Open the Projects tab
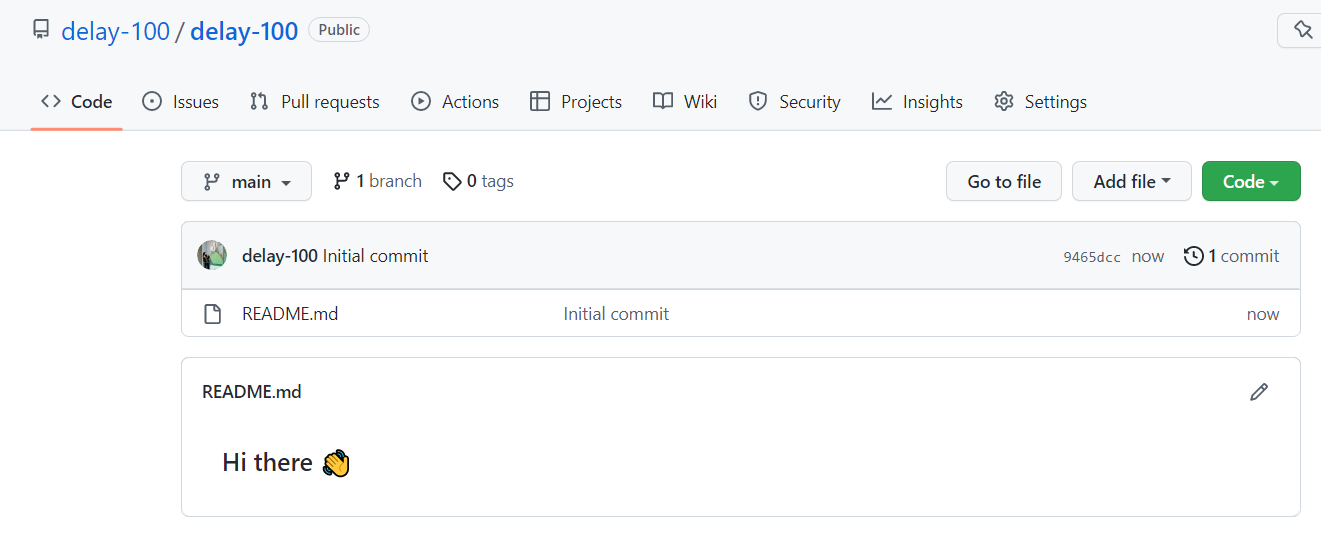1321x547 pixels. coord(576,101)
